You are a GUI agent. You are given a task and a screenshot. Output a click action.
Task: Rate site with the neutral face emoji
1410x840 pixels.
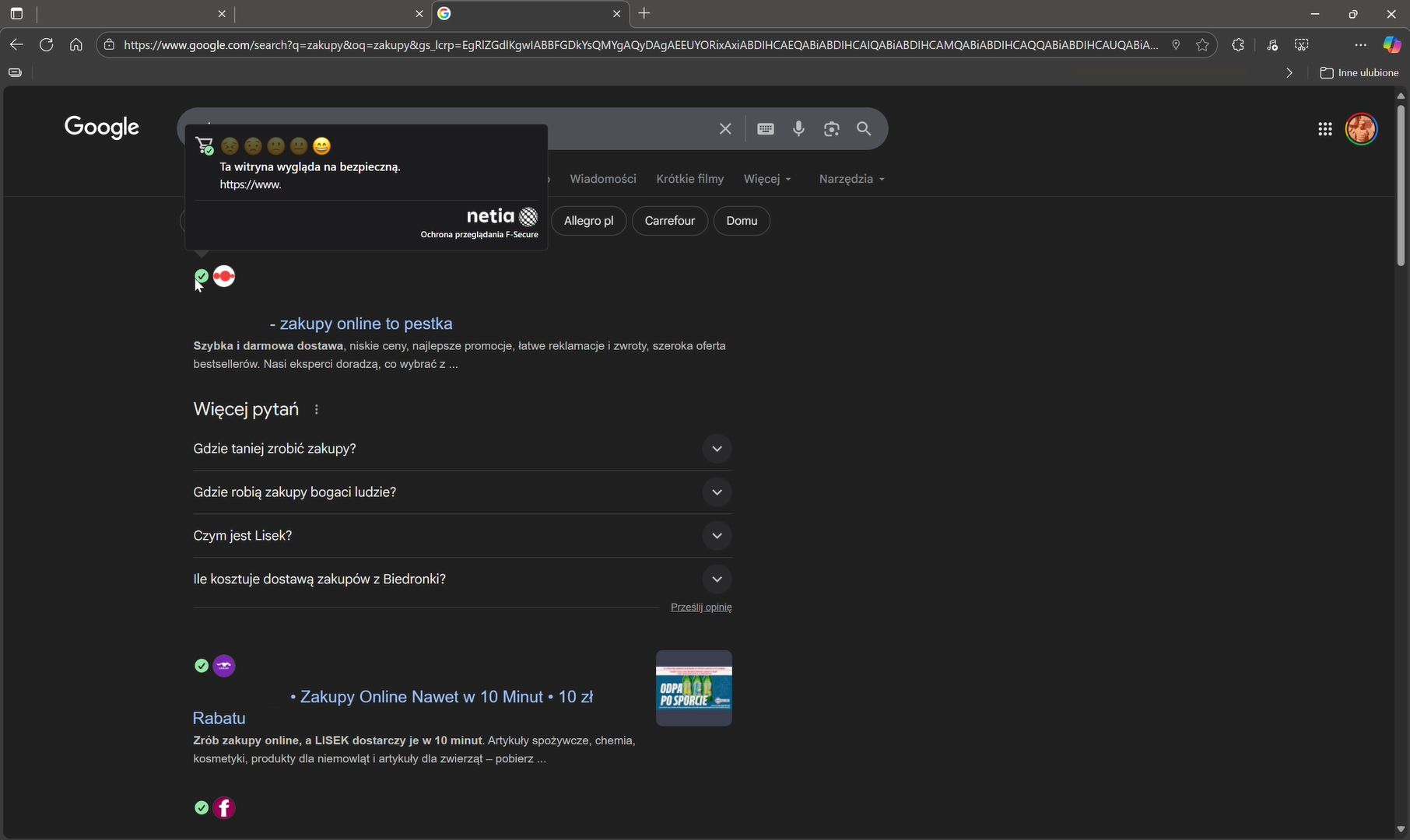(x=299, y=146)
